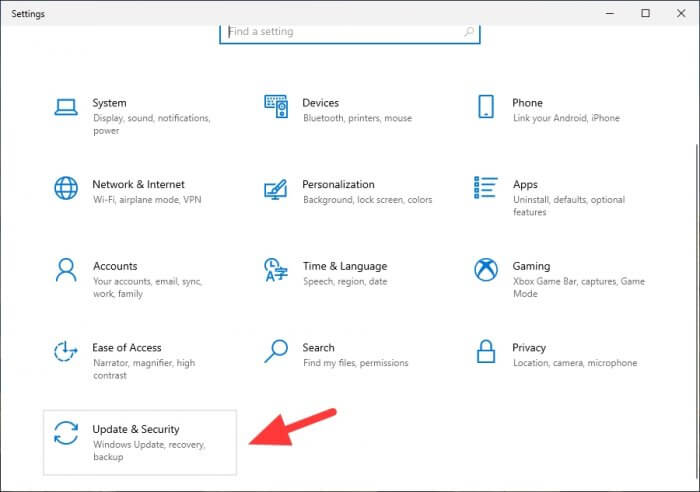Click 'Background, lock screen, colors' description

[x=367, y=200]
